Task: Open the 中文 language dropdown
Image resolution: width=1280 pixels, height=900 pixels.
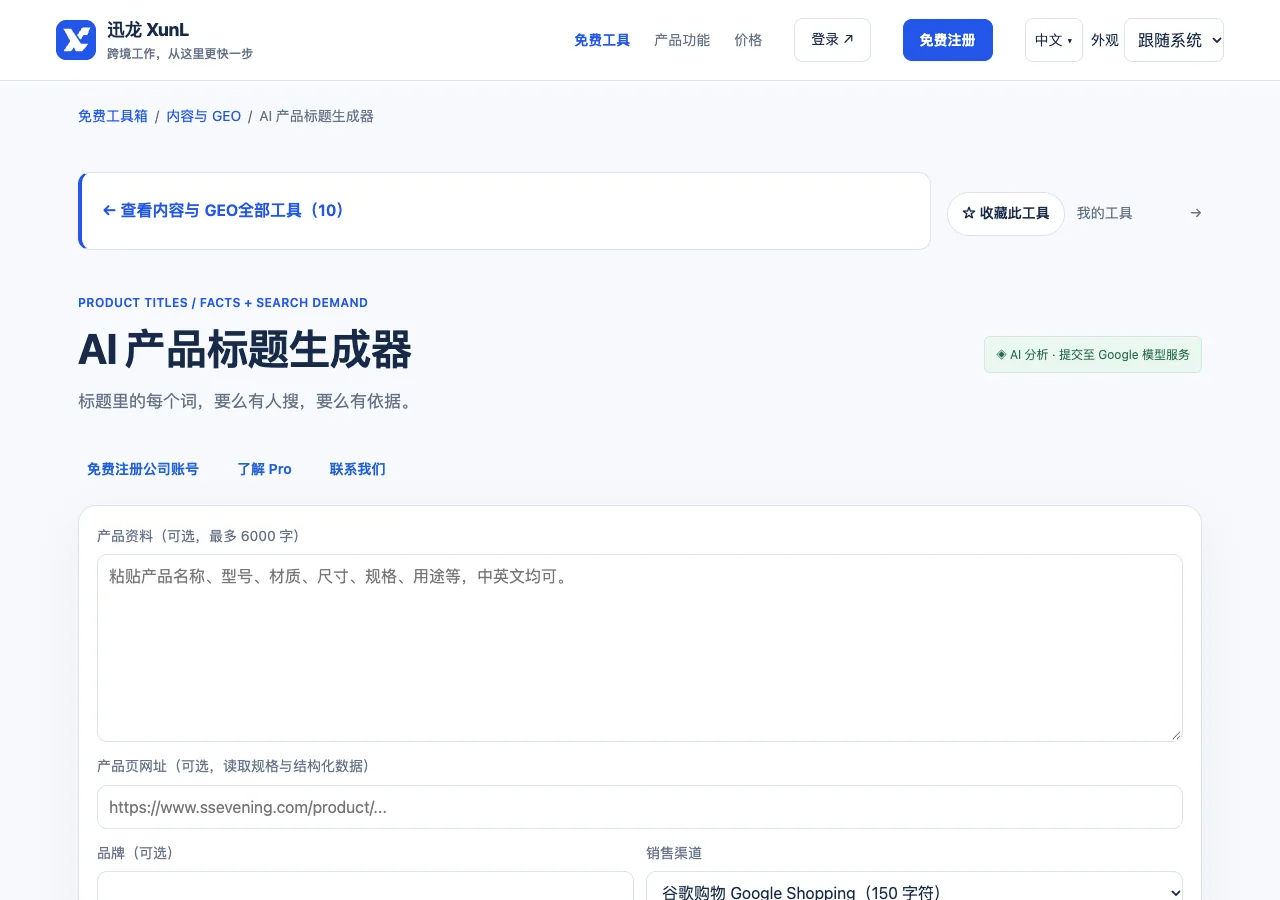Action: coord(1054,40)
